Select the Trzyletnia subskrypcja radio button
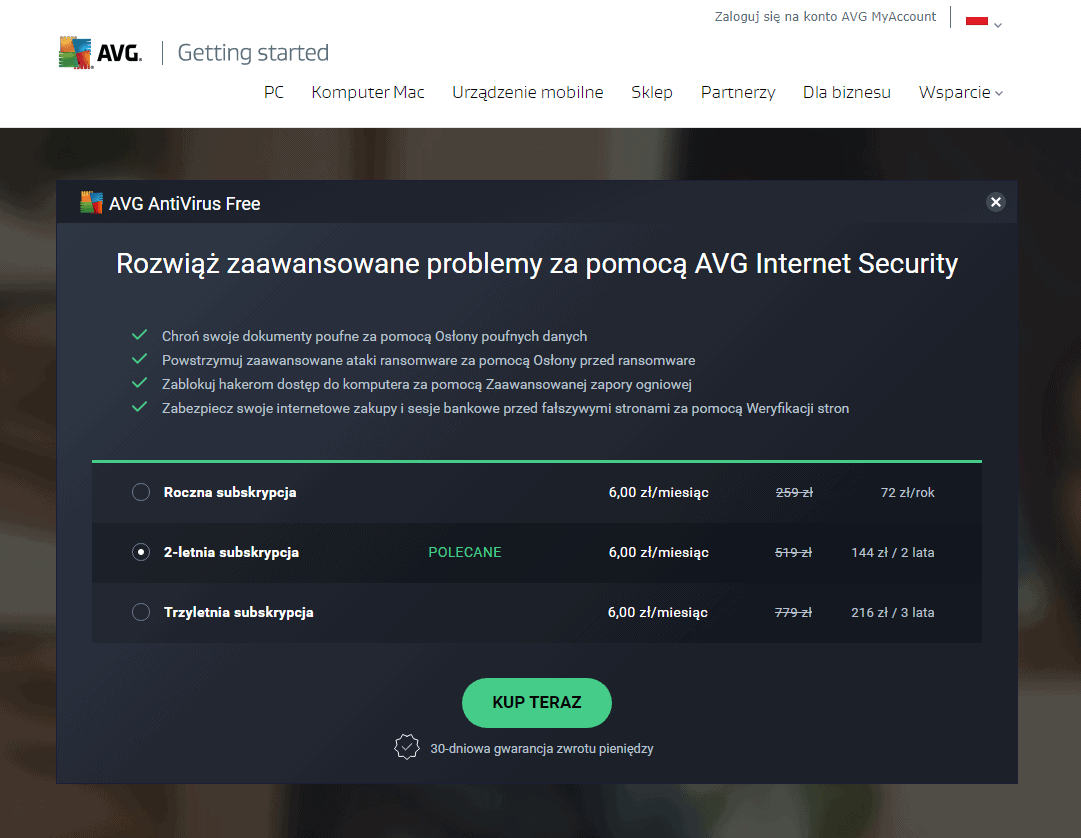This screenshot has width=1081, height=838. [140, 611]
